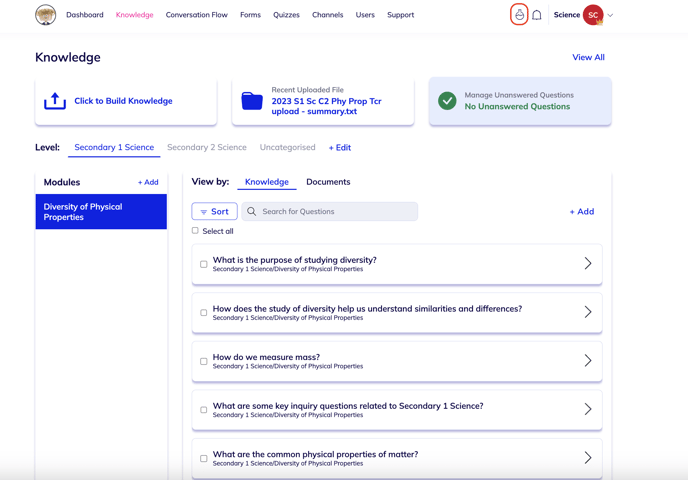Click the blue folder icon

click(x=252, y=101)
